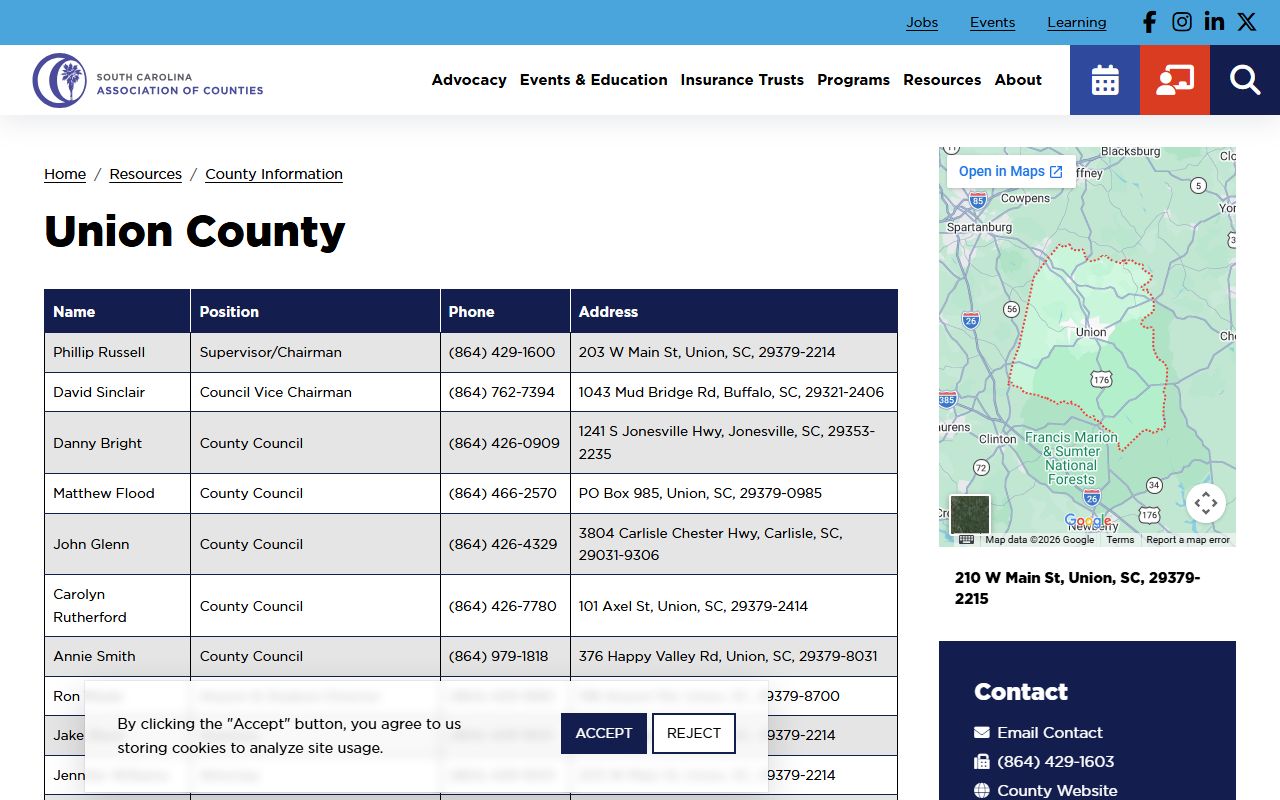Open the Events link in top bar
The height and width of the screenshot is (800, 1280).
[992, 22]
